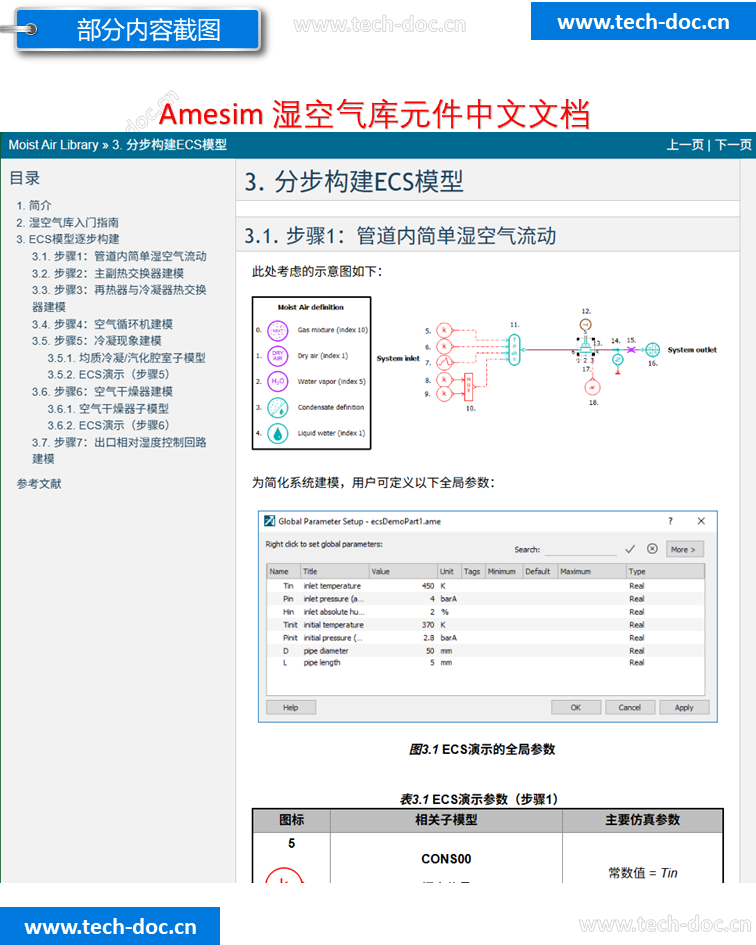The image size is (756, 945).
Task: Select the sensor component number 14
Action: tap(617, 360)
